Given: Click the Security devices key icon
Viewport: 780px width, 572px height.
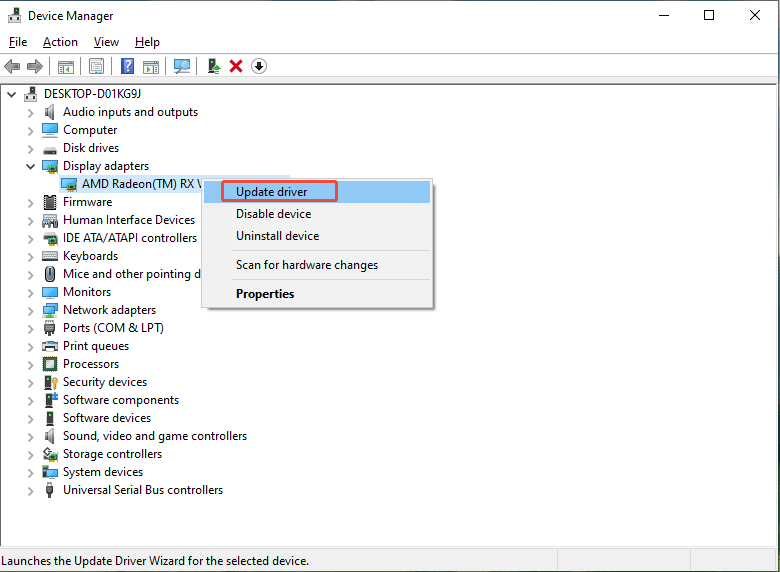Looking at the screenshot, I should coord(51,382).
